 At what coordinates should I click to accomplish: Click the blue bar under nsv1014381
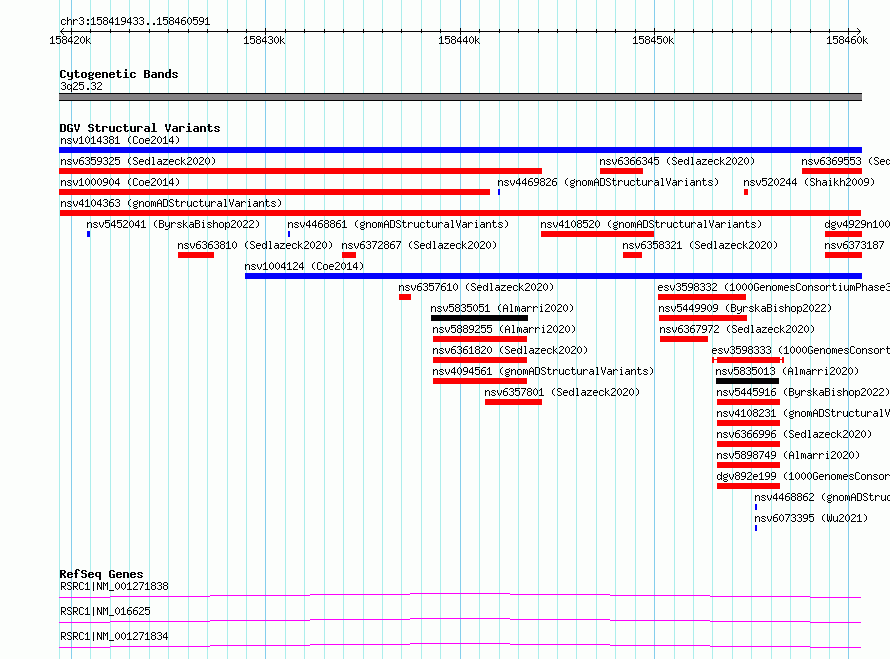tap(460, 150)
